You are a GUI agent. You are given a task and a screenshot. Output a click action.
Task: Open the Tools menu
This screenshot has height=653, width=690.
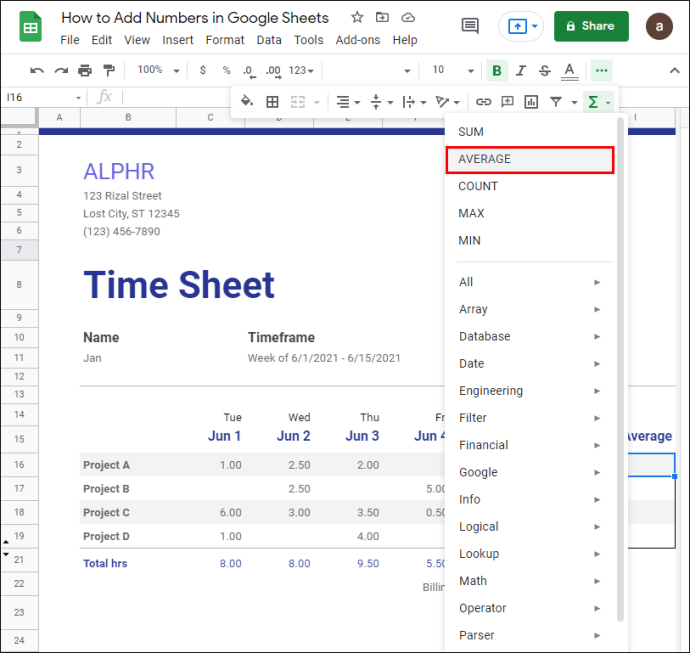(x=308, y=40)
